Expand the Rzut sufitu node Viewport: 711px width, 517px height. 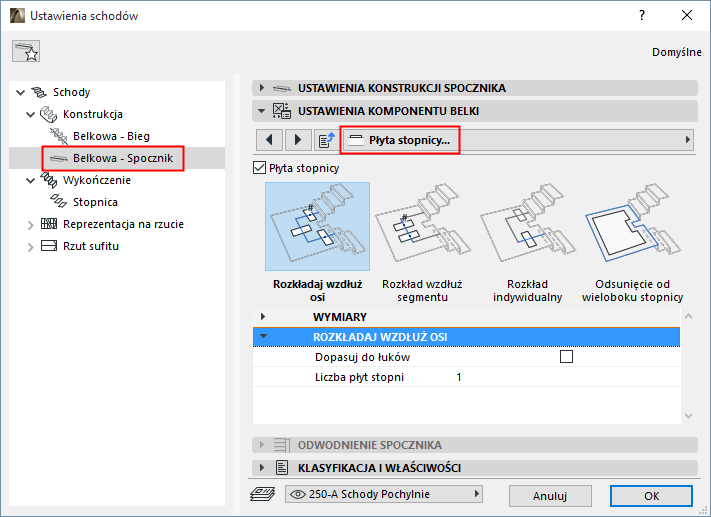[x=31, y=247]
